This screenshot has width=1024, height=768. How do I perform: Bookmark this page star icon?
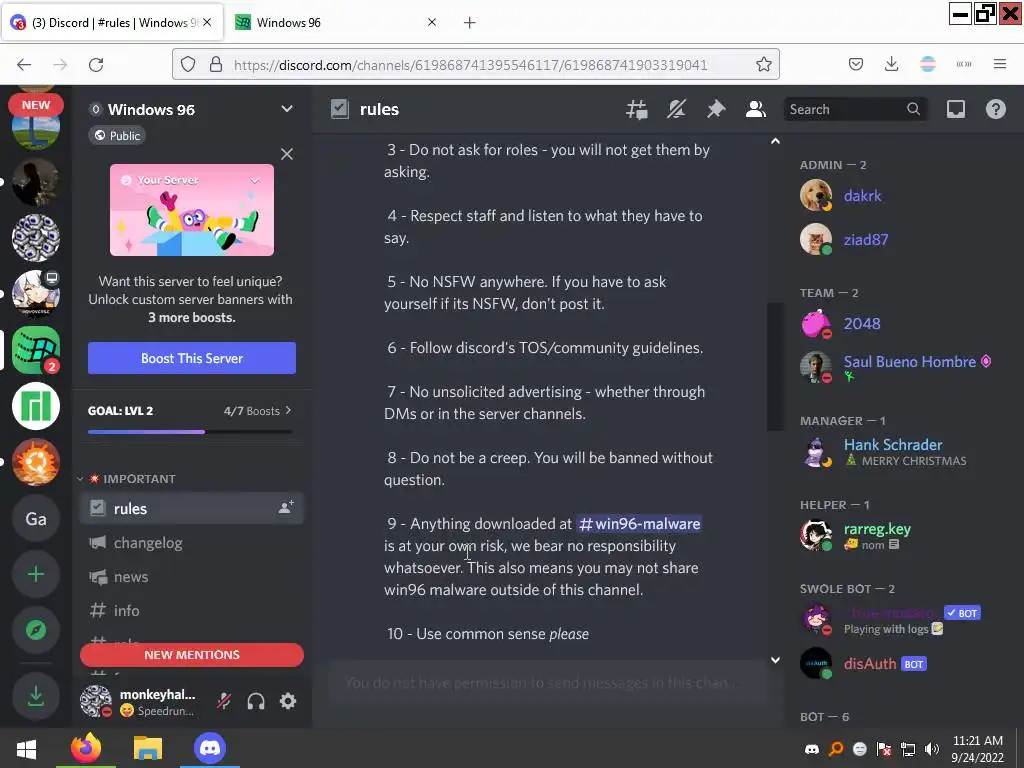tap(763, 64)
